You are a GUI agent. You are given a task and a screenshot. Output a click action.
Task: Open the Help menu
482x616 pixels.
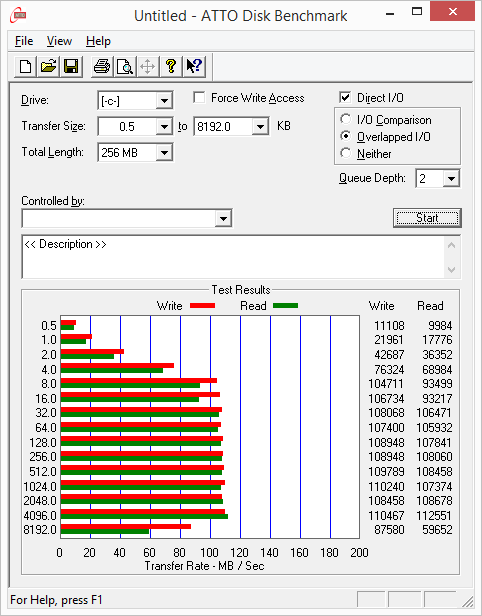point(98,41)
